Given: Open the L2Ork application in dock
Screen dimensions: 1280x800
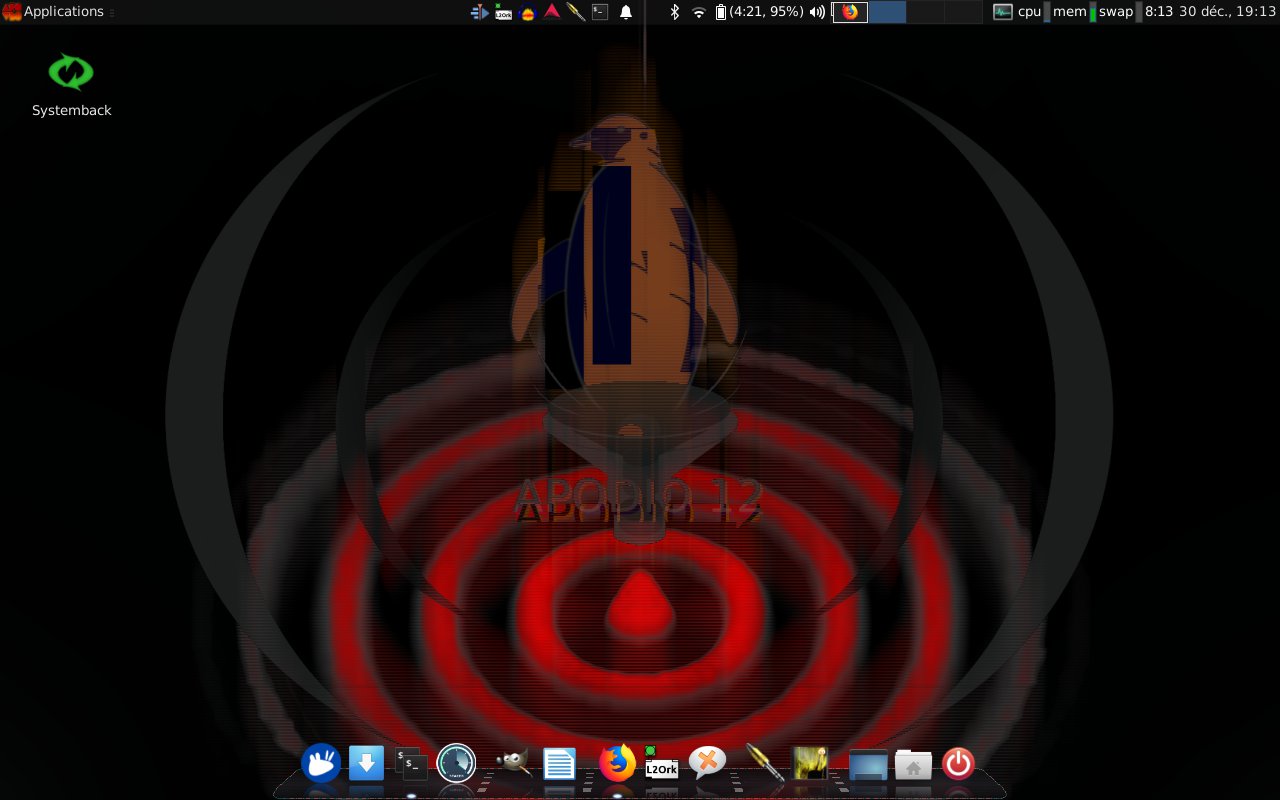Looking at the screenshot, I should tap(661, 765).
